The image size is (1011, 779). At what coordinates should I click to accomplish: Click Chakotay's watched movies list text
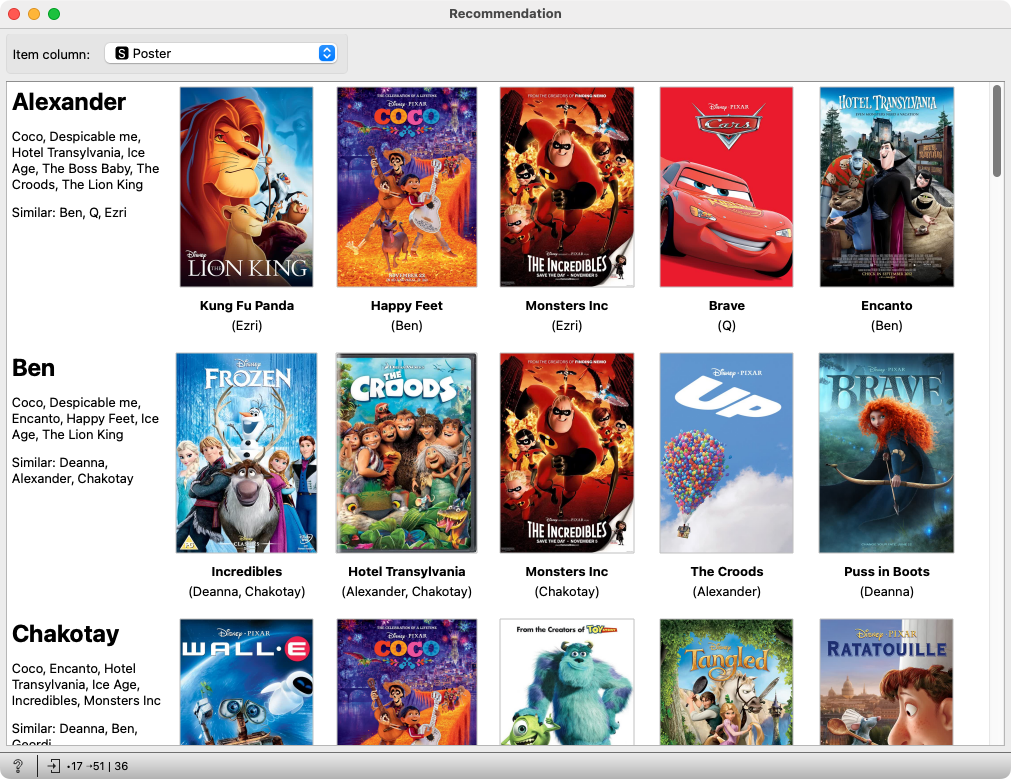[86, 685]
